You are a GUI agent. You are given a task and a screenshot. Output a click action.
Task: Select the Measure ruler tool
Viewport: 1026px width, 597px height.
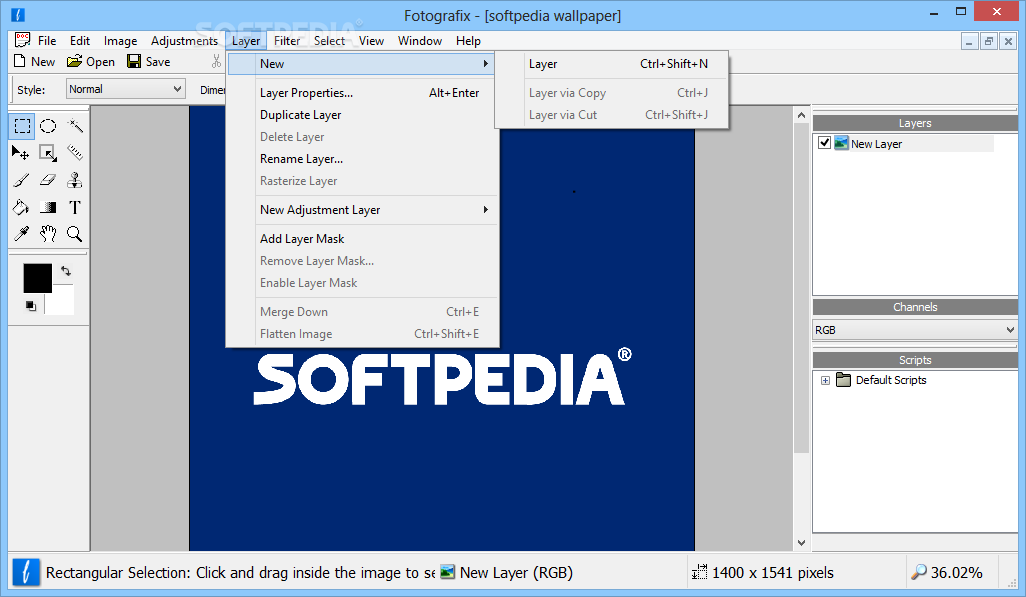[x=75, y=153]
